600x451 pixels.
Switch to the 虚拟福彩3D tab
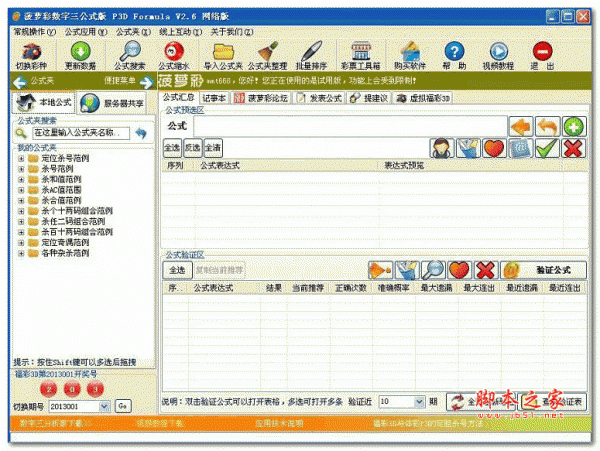point(422,98)
